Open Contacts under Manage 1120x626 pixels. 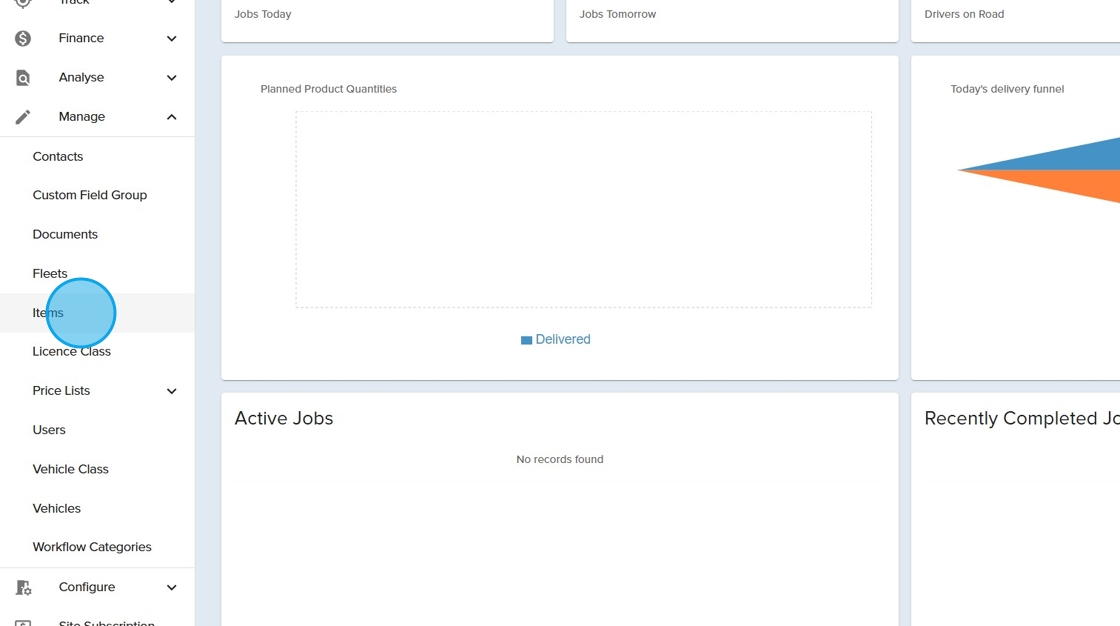(x=58, y=156)
